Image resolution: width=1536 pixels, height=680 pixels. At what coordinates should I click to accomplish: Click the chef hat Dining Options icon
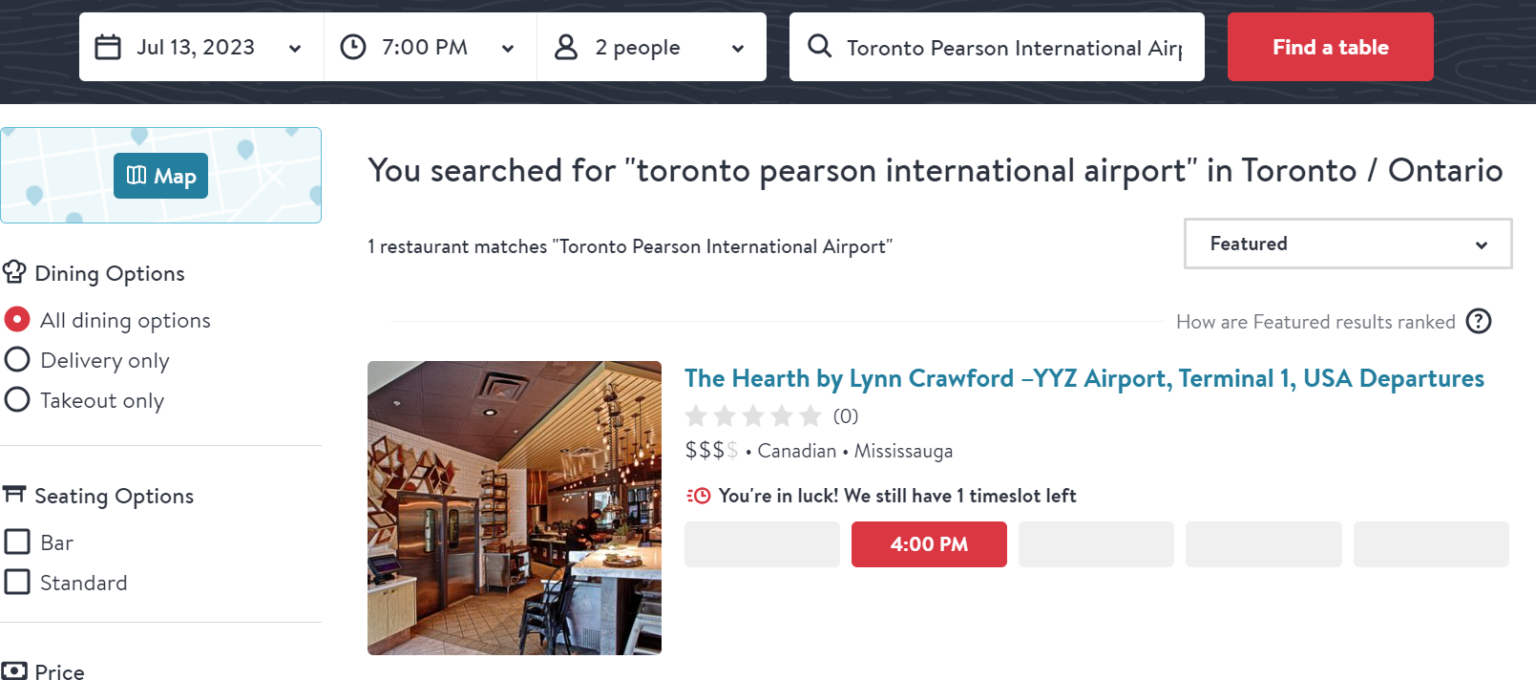coord(14,271)
